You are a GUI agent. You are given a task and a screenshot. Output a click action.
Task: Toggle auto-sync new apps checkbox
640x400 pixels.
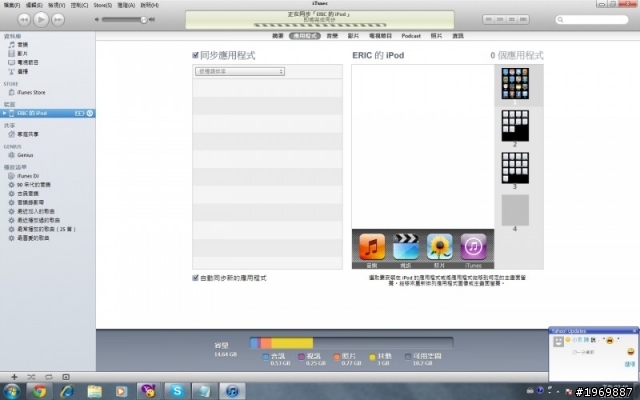[x=196, y=278]
